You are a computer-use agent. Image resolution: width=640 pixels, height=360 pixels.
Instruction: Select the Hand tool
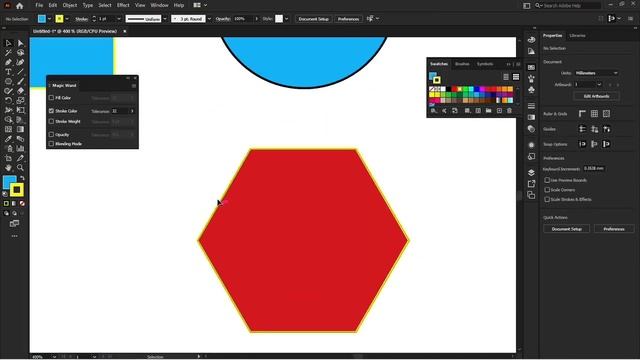point(8,168)
